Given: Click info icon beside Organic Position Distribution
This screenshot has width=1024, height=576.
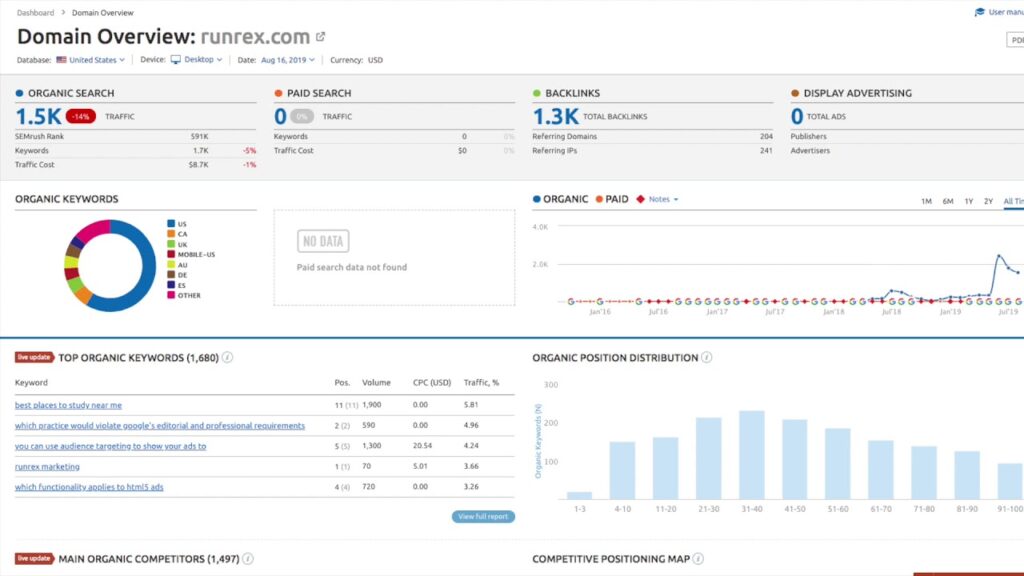Looking at the screenshot, I should pos(707,357).
